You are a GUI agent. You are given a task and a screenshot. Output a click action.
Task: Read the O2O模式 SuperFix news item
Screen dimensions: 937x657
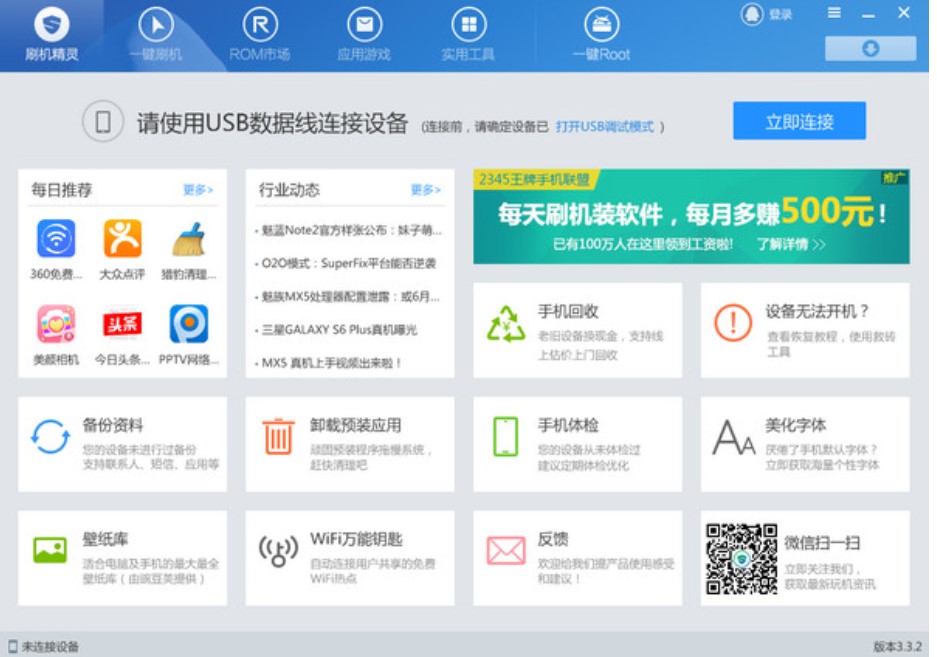[348, 263]
